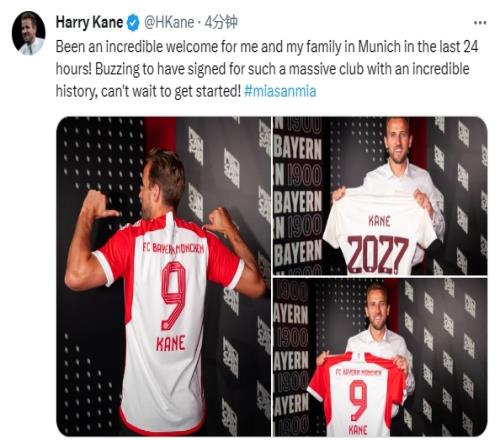This screenshot has height=440, width=500.
Task: Click the KANE name on the held red shirt
Action: pyautogui.click(x=358, y=430)
